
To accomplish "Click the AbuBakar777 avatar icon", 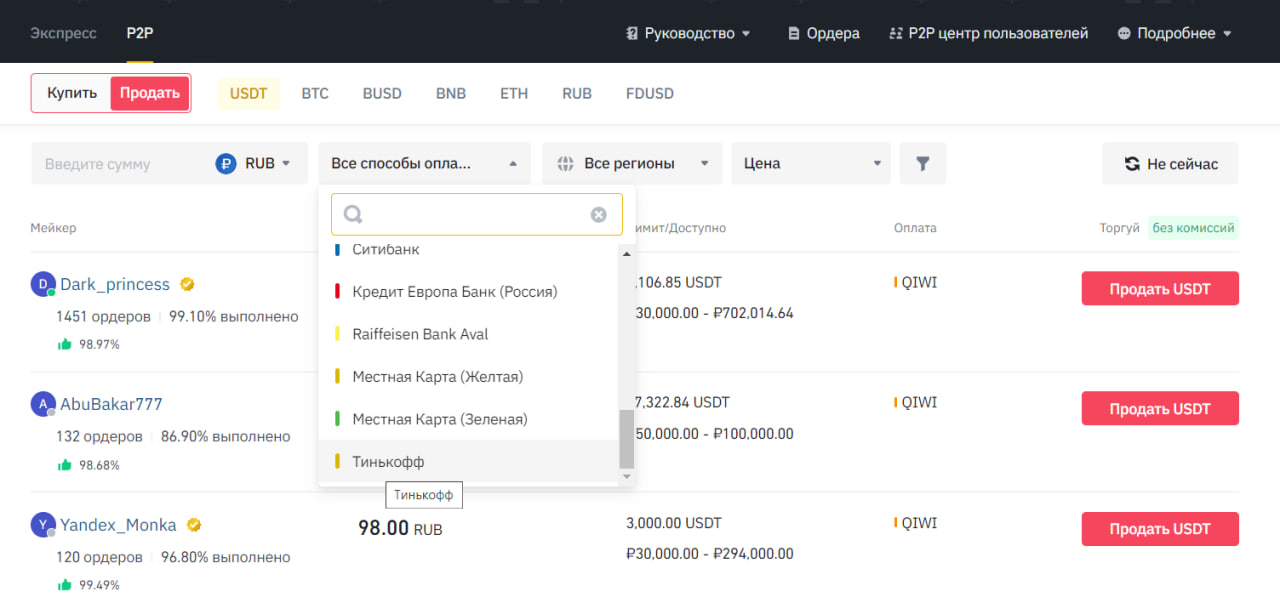I will (42, 405).
